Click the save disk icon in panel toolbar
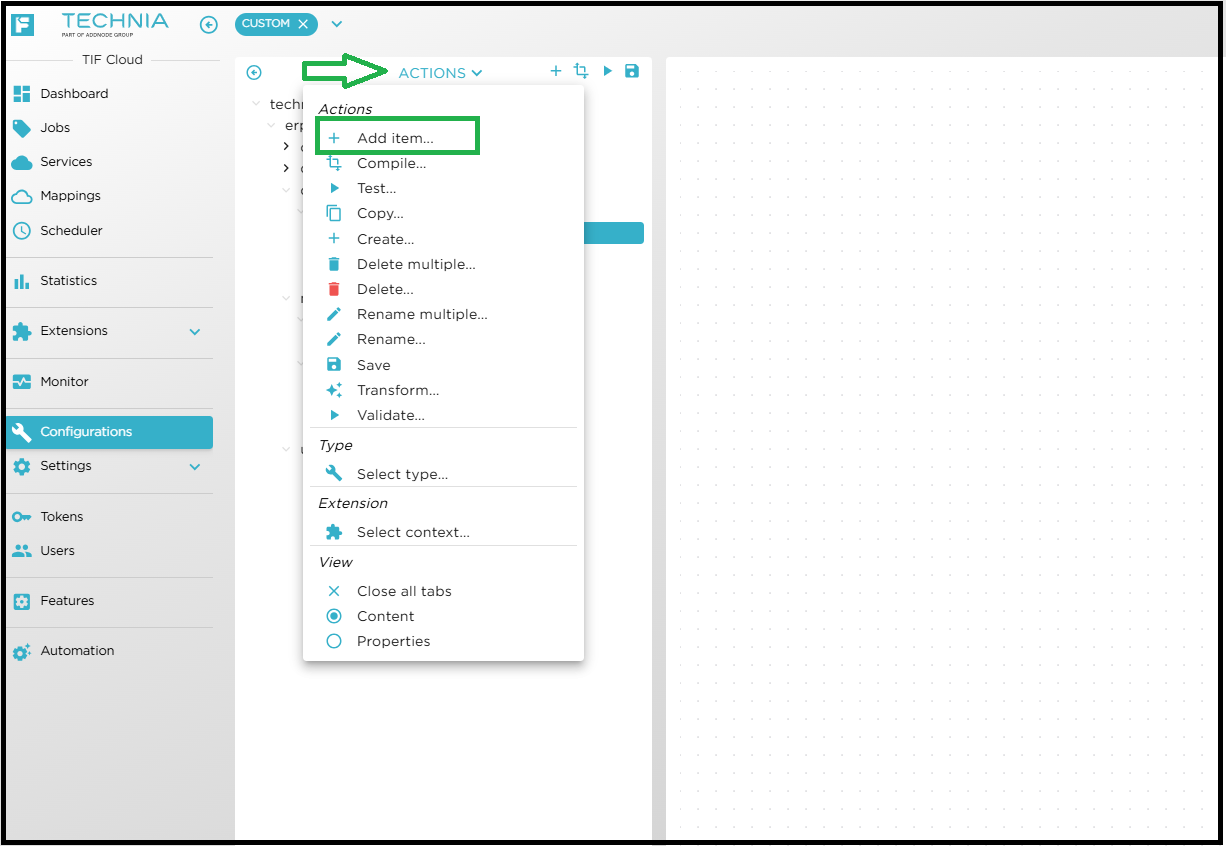Viewport: 1226px width, 846px height. 631,71
